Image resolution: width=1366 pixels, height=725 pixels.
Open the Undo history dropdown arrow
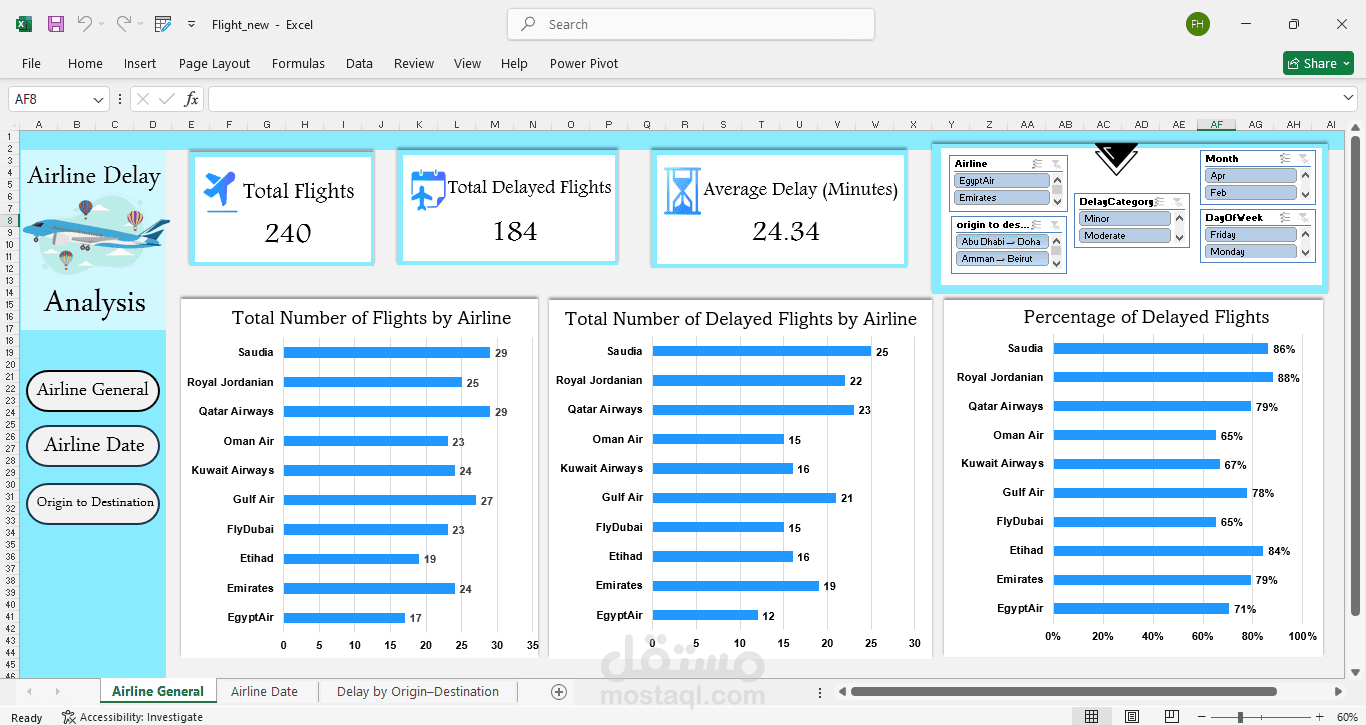pyautogui.click(x=102, y=24)
